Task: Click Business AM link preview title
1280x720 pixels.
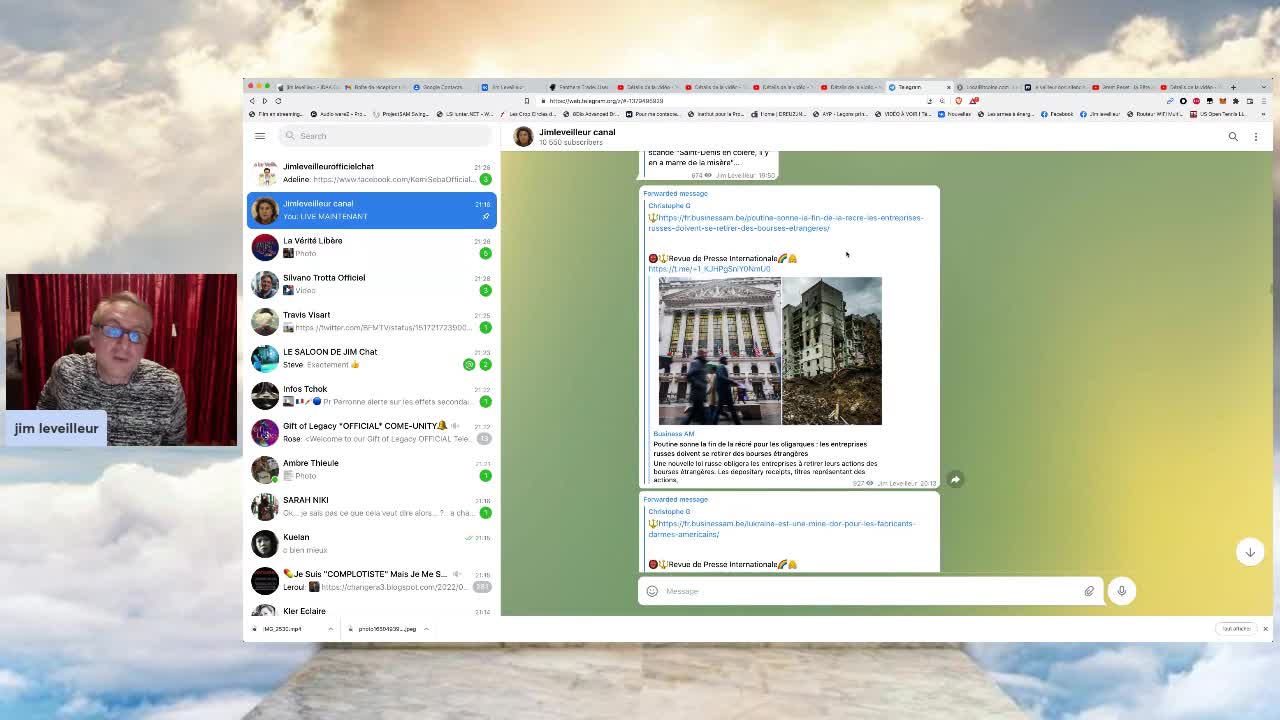Action: click(674, 434)
